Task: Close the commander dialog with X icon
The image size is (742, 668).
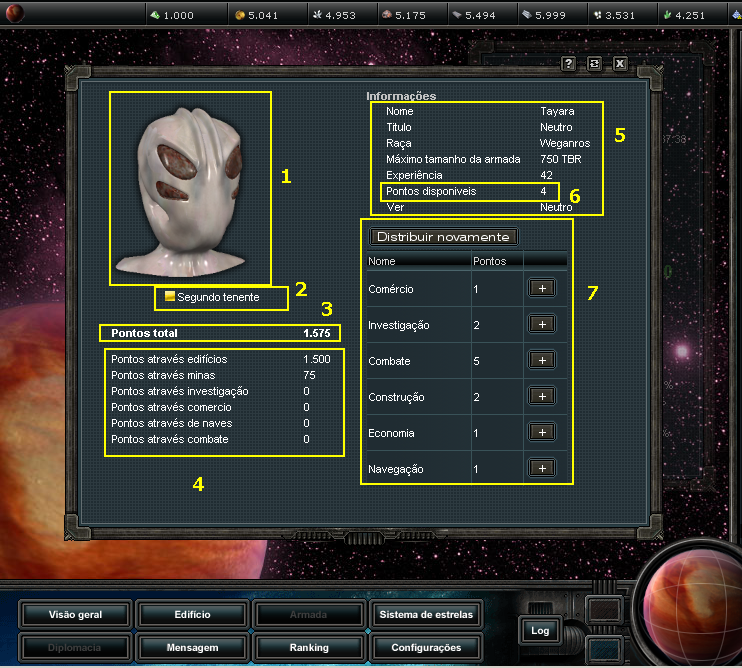Action: [x=620, y=63]
